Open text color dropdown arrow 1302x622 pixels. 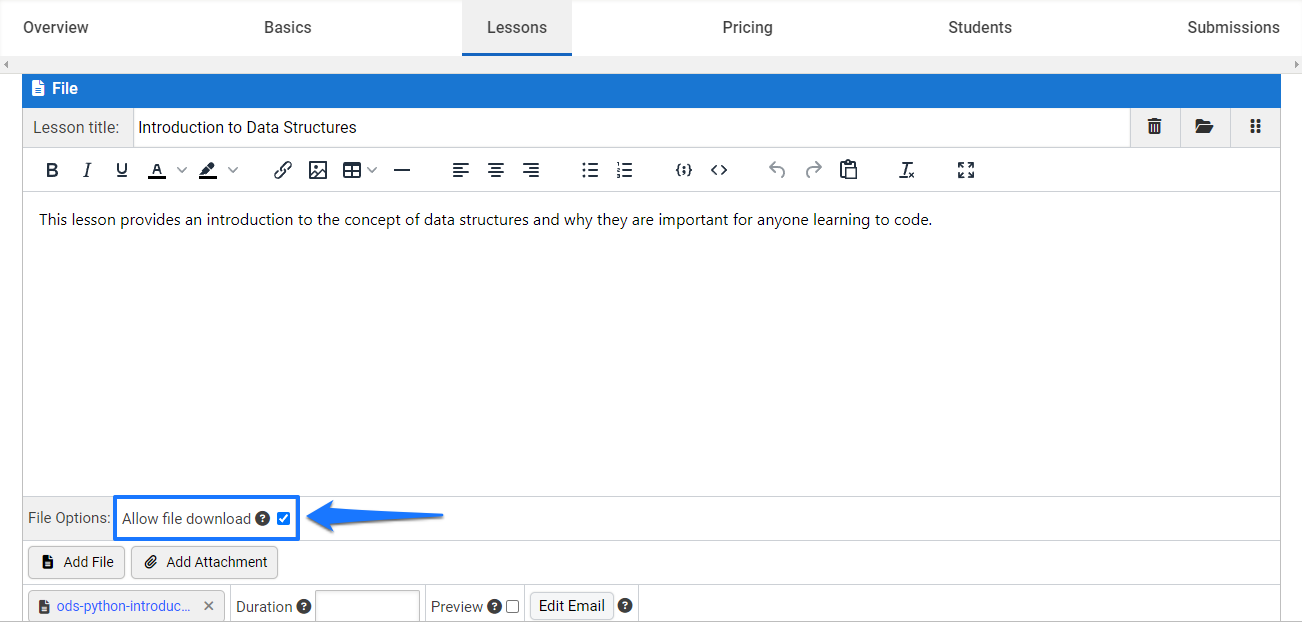click(x=182, y=170)
